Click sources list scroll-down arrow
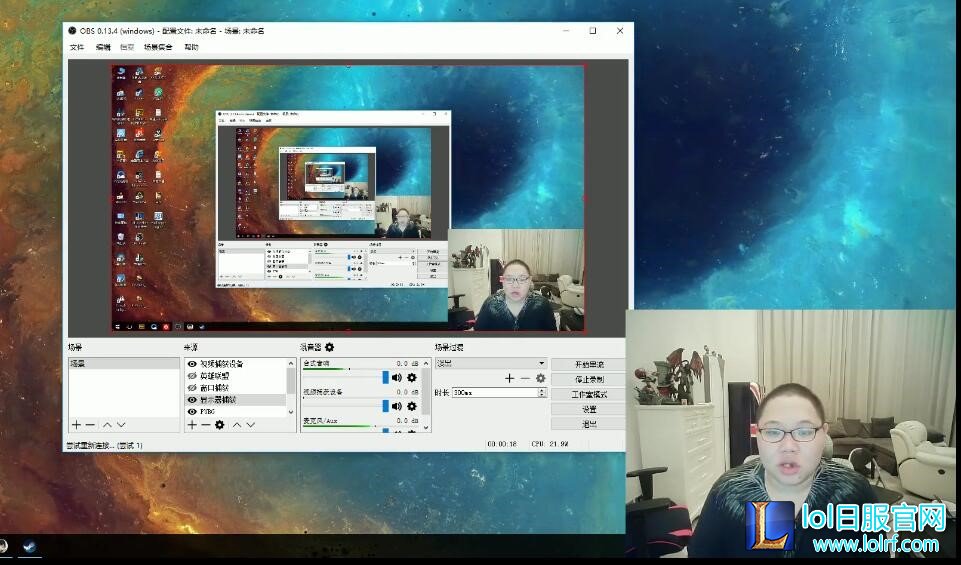961x565 pixels. point(291,412)
